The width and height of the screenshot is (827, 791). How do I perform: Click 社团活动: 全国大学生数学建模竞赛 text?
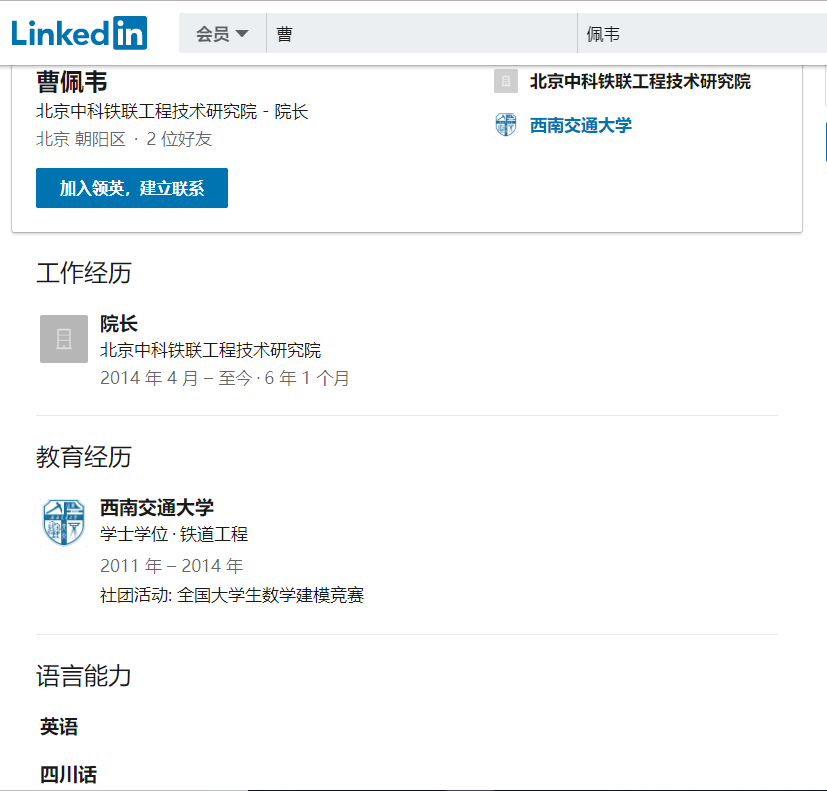click(232, 595)
